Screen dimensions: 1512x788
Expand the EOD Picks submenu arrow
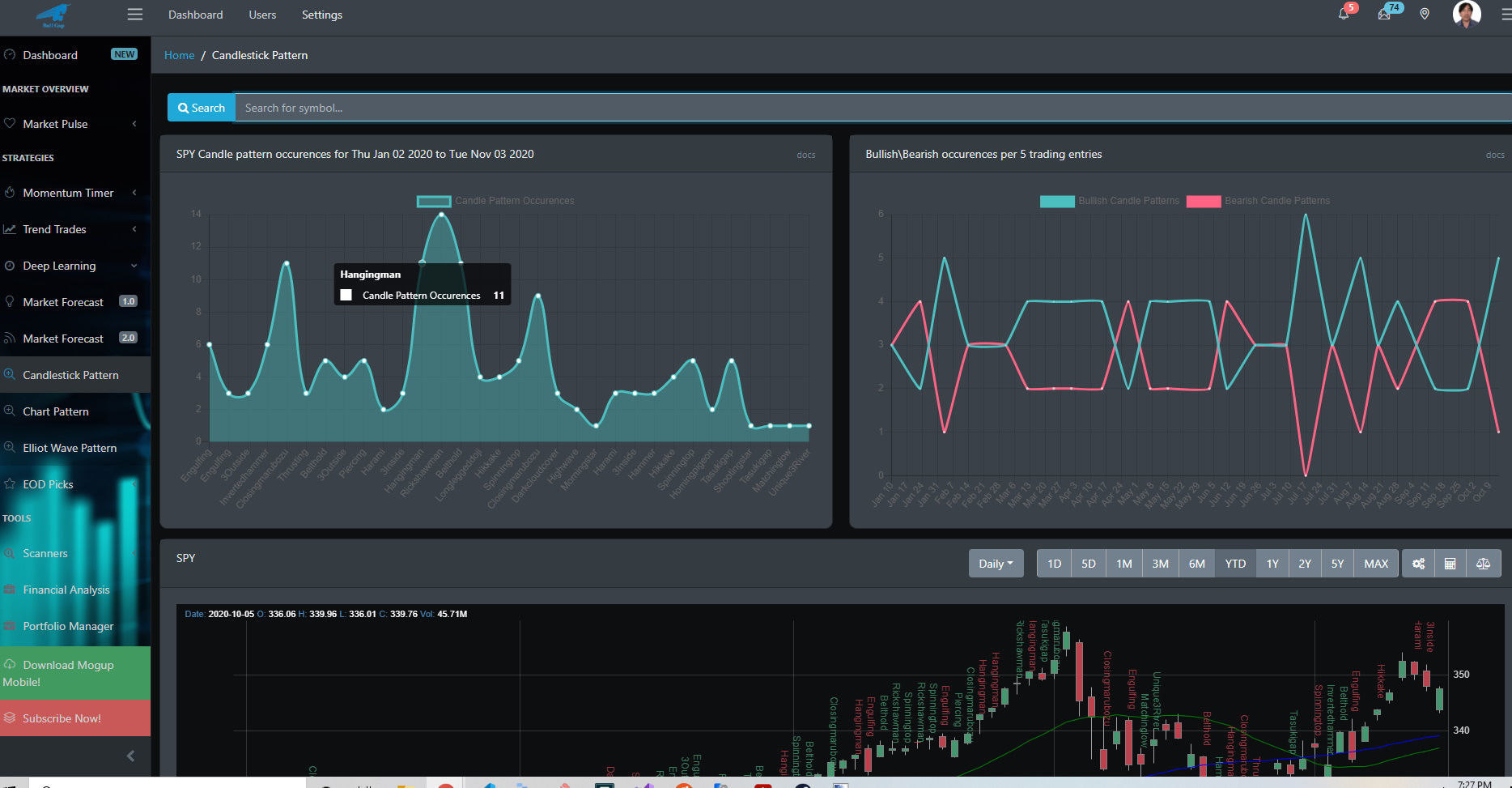coord(134,484)
